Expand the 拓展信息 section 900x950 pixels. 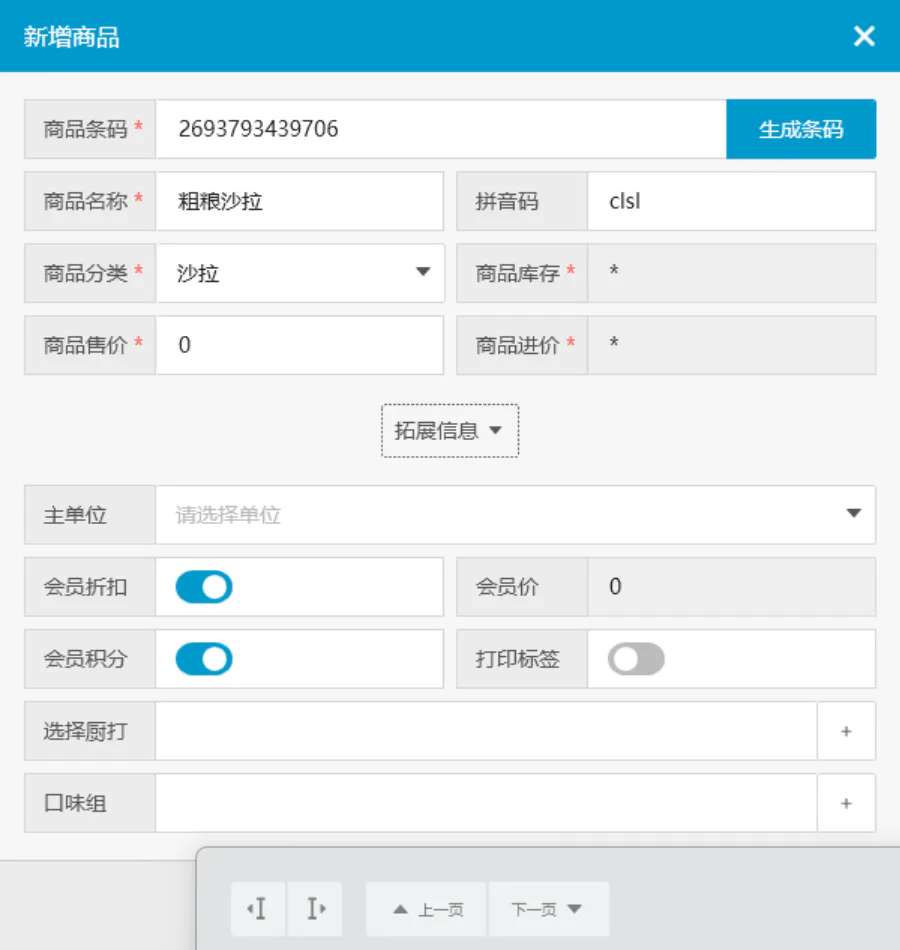click(450, 431)
